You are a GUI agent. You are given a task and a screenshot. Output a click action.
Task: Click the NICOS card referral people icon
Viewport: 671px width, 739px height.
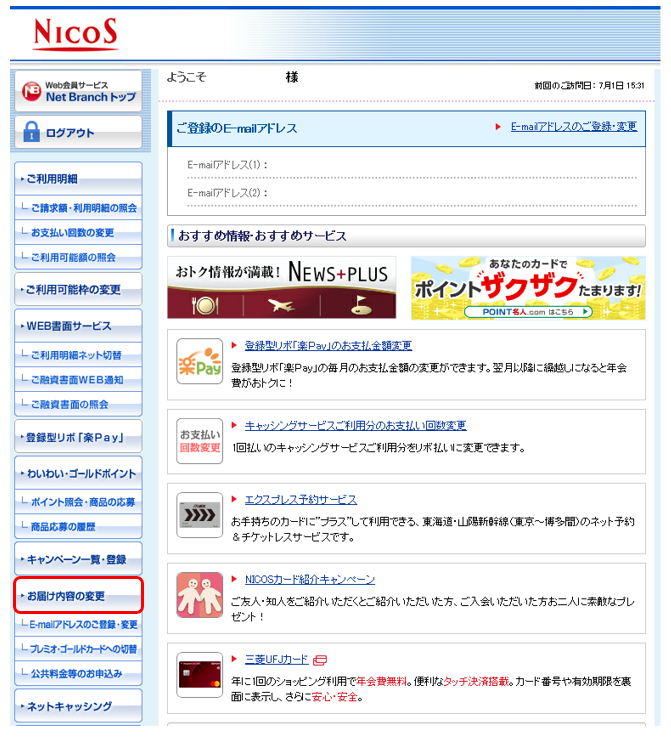[x=199, y=595]
